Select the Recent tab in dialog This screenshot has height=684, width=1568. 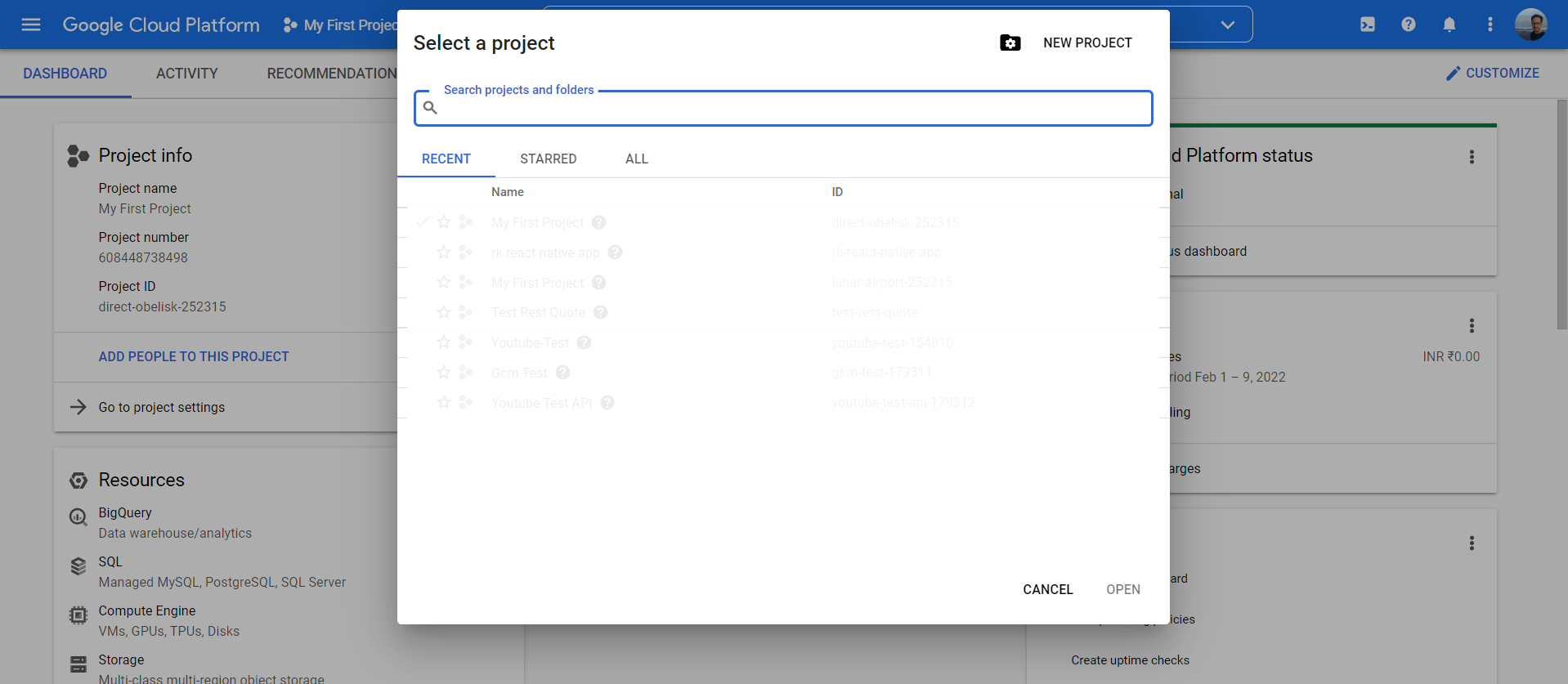tap(446, 159)
